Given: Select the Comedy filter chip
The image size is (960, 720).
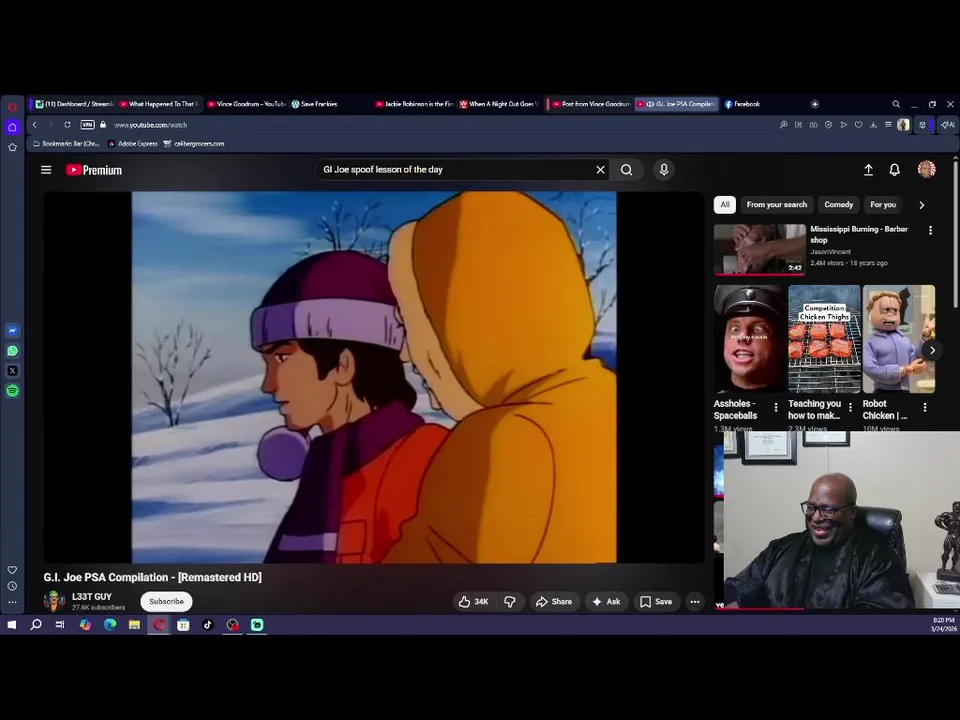Looking at the screenshot, I should [838, 204].
